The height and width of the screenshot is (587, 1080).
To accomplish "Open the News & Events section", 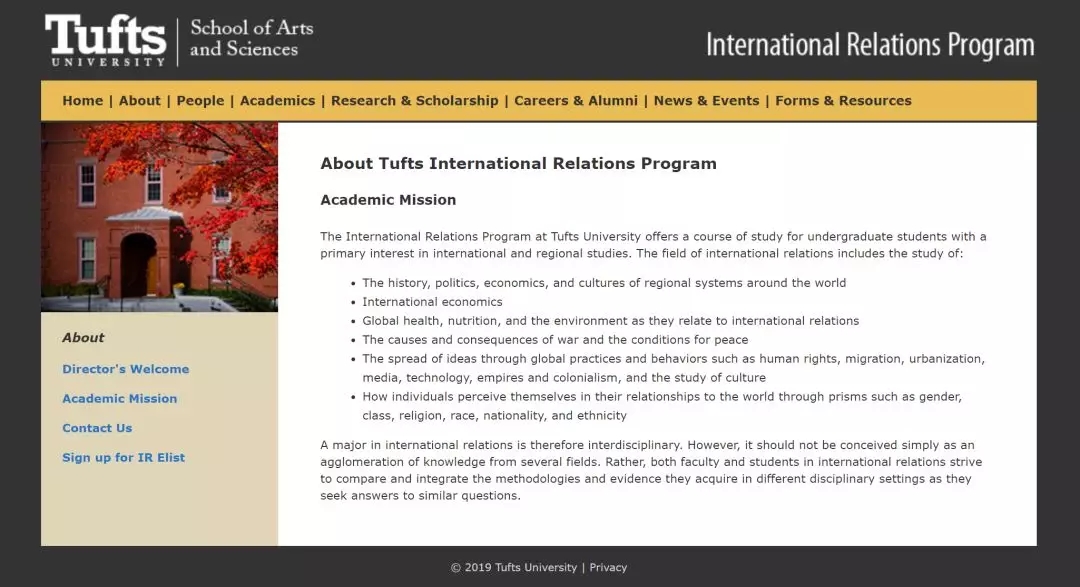I will click(706, 101).
